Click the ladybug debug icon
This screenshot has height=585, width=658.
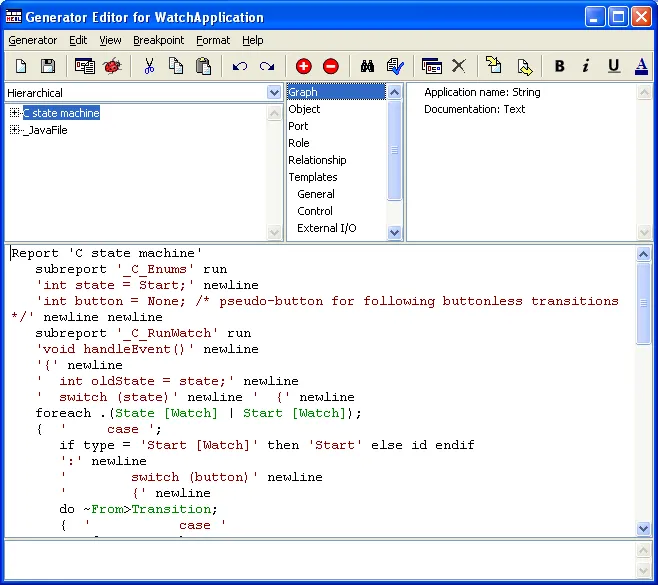click(x=112, y=66)
